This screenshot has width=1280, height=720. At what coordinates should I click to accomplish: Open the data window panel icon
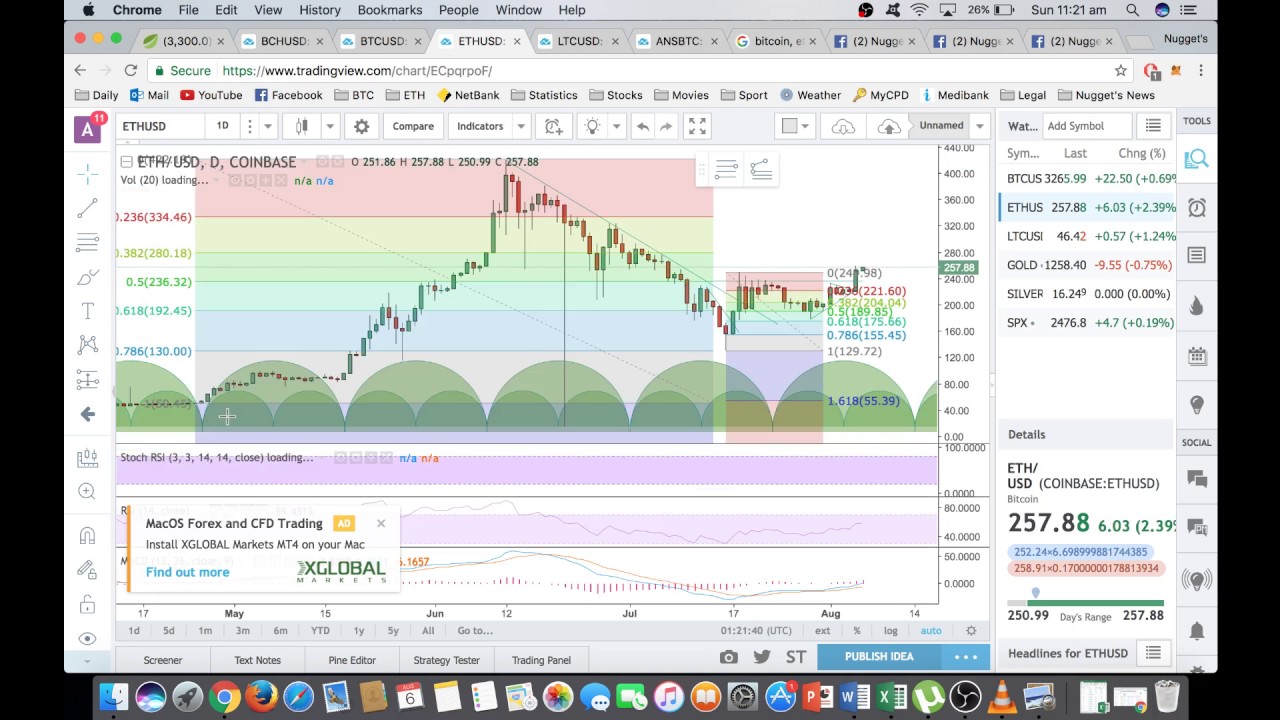click(x=1197, y=256)
